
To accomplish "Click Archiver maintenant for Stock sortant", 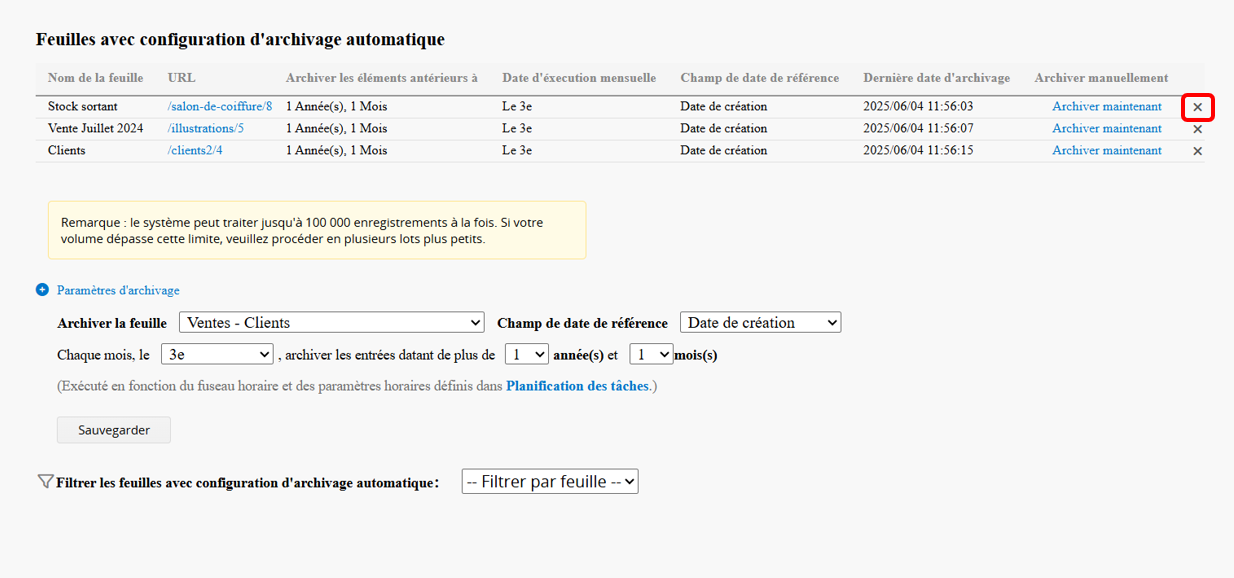I will click(x=1107, y=106).
